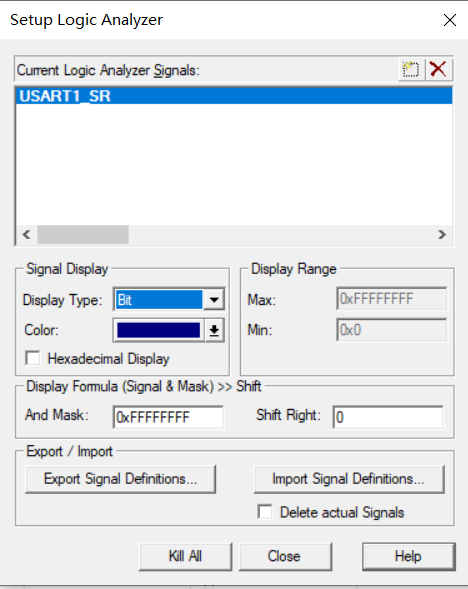The image size is (468, 589).
Task: Click the New signal (insert) icon
Action: [411, 69]
